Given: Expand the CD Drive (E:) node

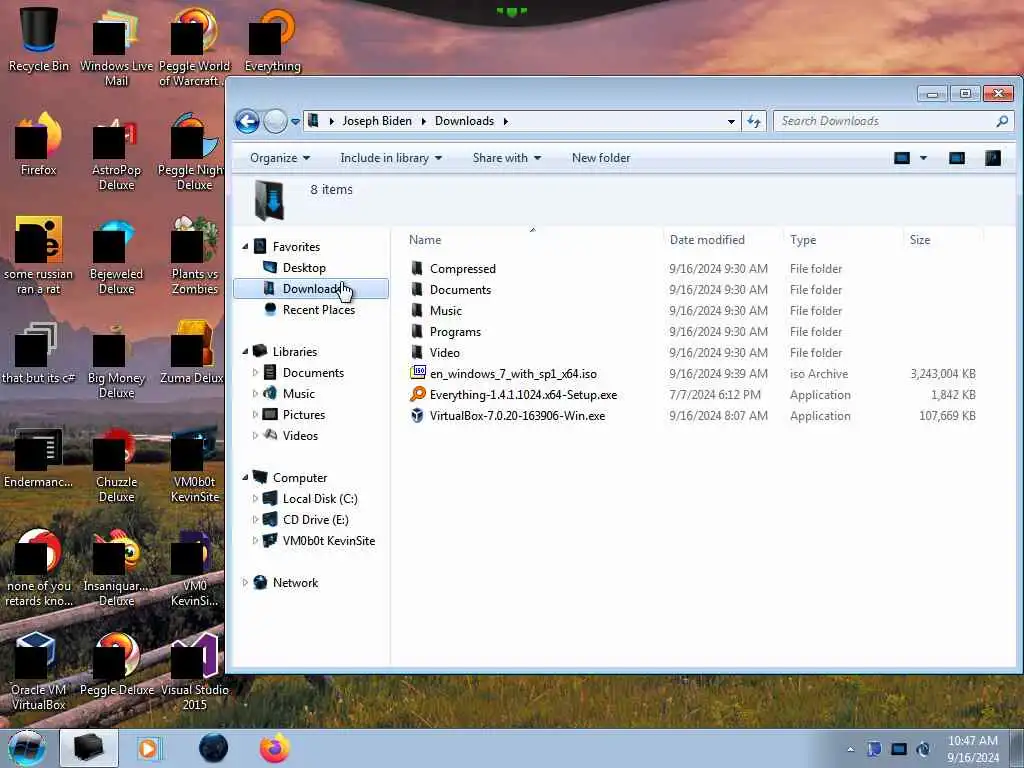Looking at the screenshot, I should tap(255, 520).
